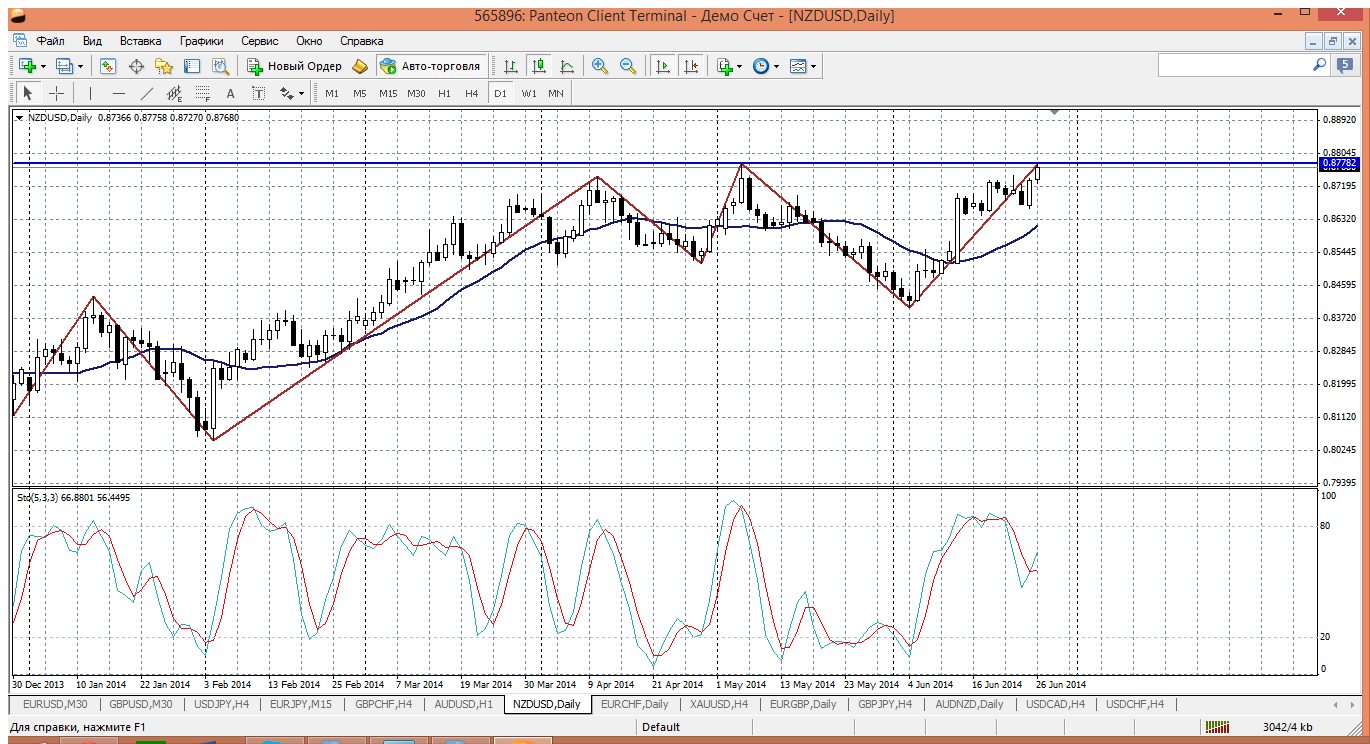Viewport: 1370px width, 744px height.
Task: Open the Market Watch window icon
Action: 108,66
